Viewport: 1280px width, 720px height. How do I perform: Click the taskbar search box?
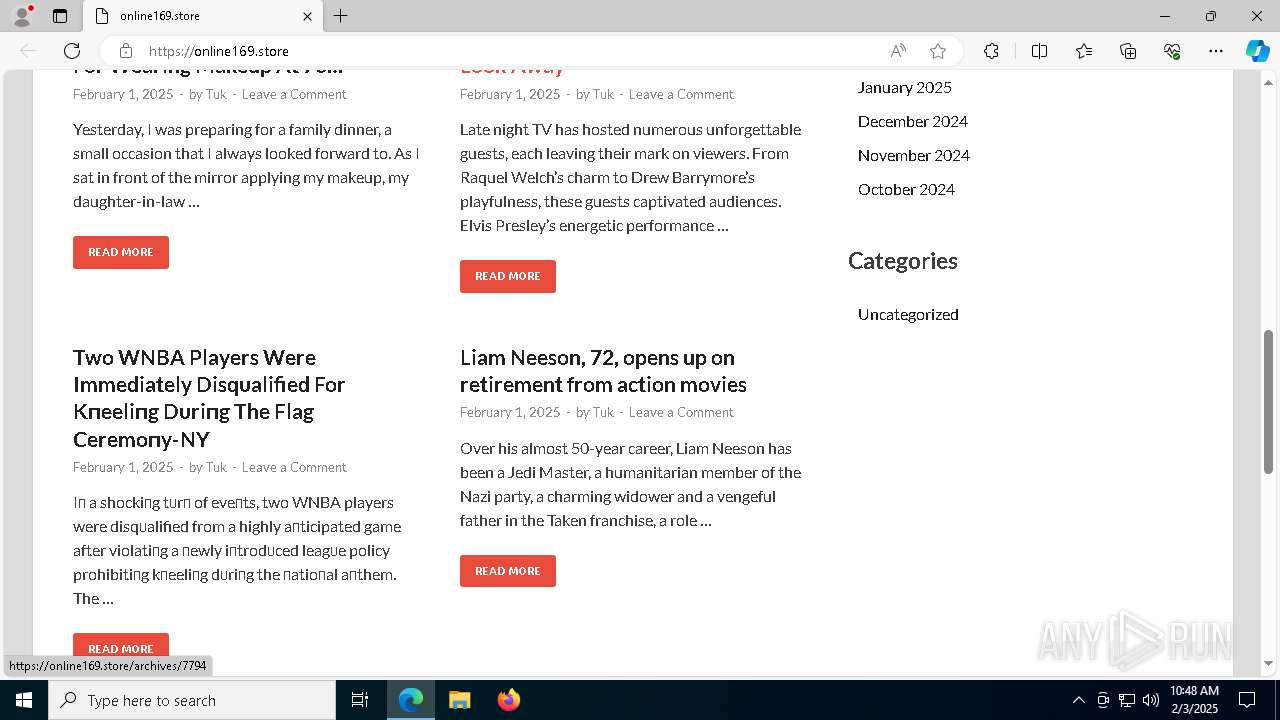(192, 700)
